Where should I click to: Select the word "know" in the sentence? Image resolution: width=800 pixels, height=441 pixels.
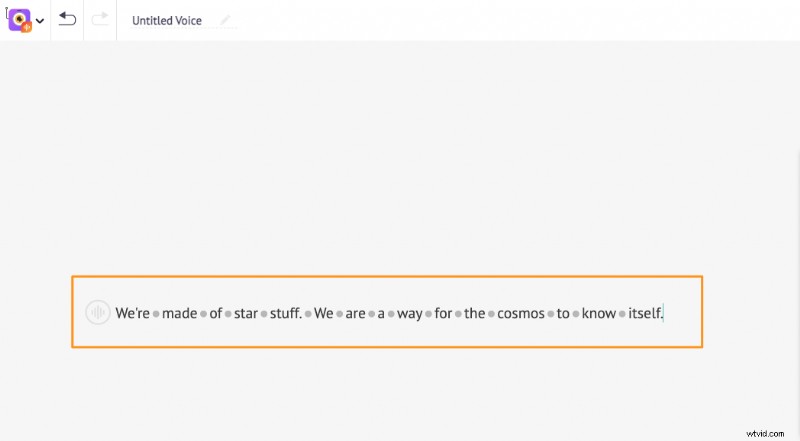598,313
